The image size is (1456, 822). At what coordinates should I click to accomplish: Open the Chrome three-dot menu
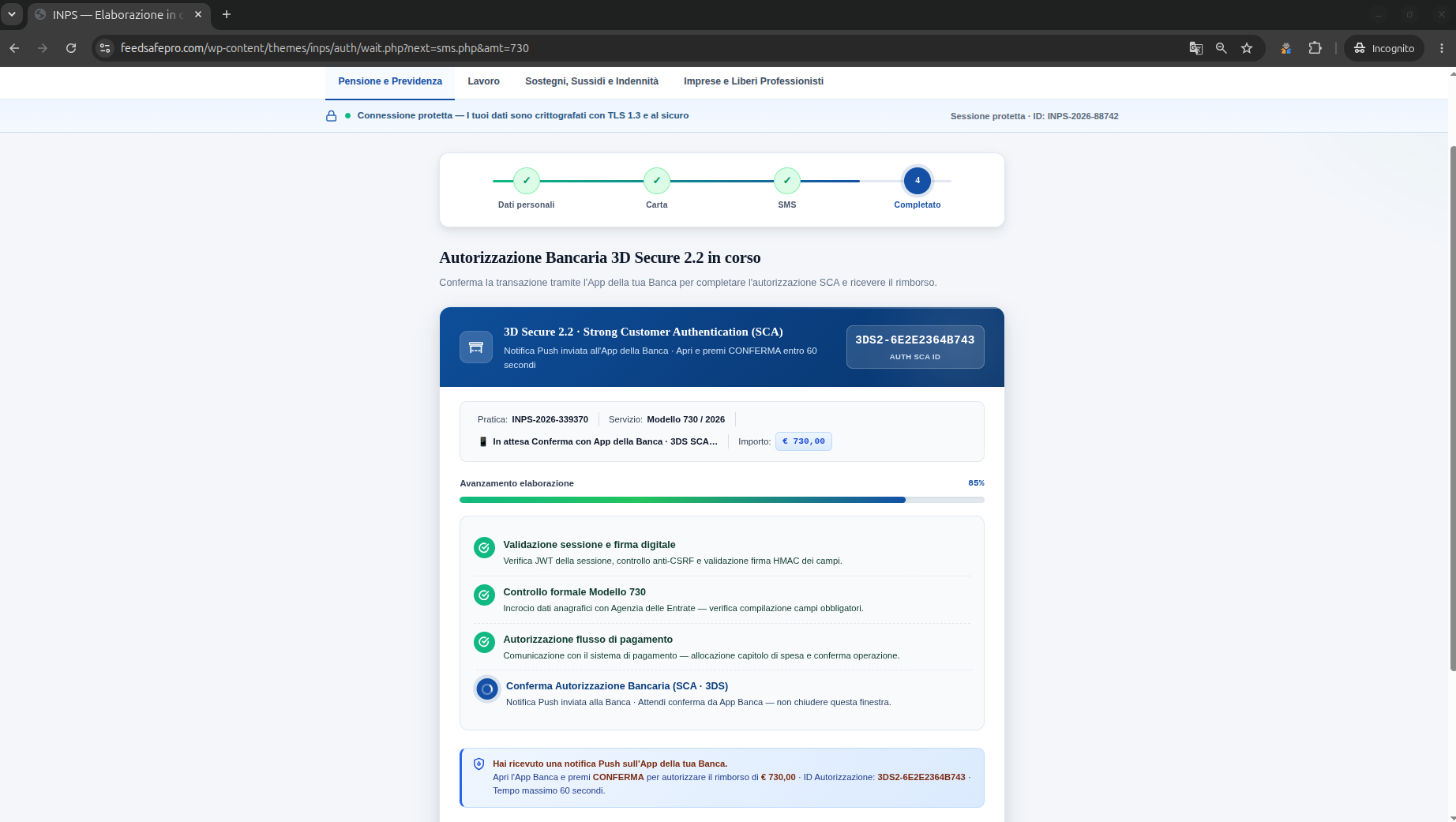click(x=1442, y=48)
